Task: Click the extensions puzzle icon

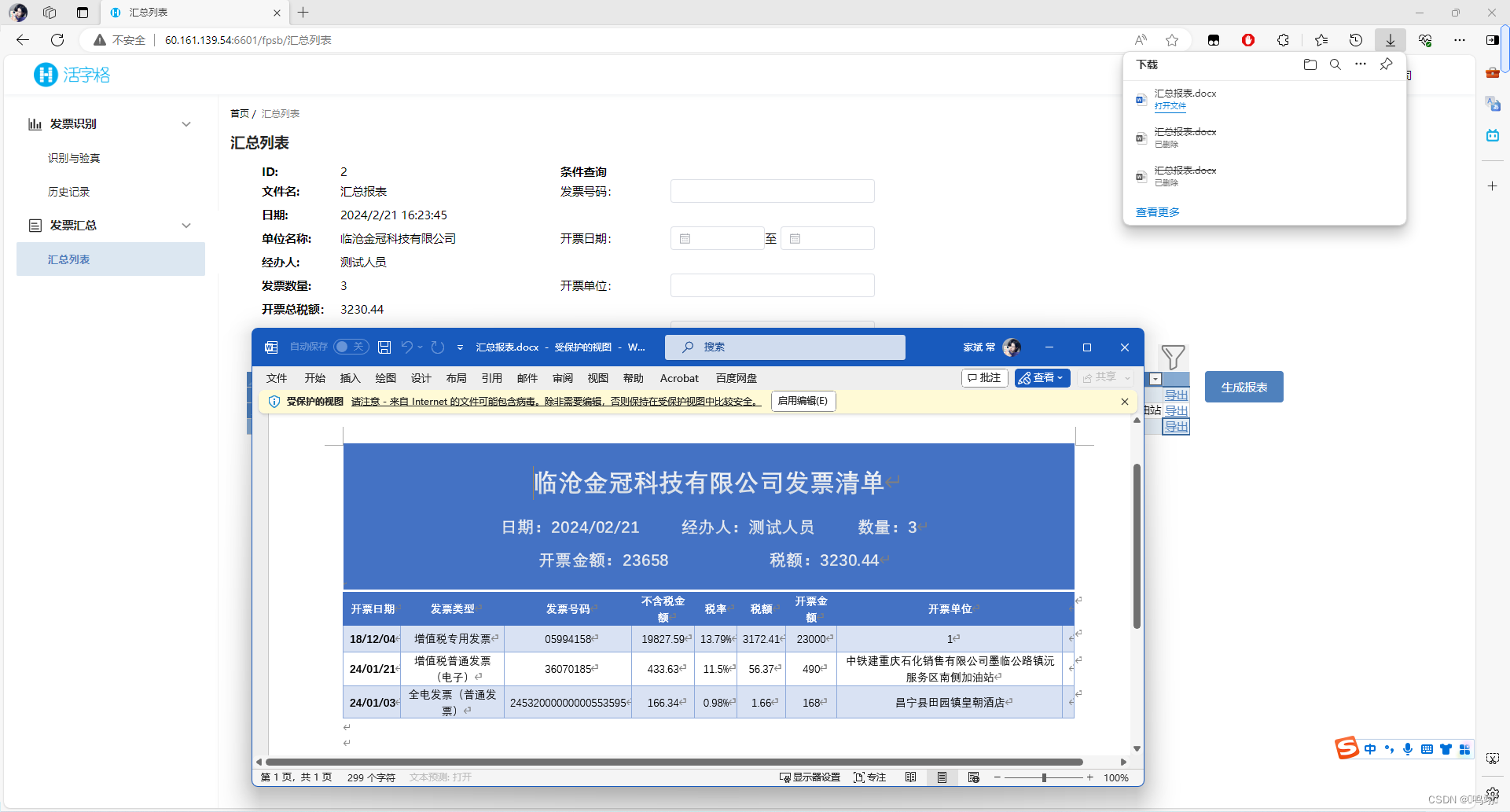Action: pos(1283,40)
